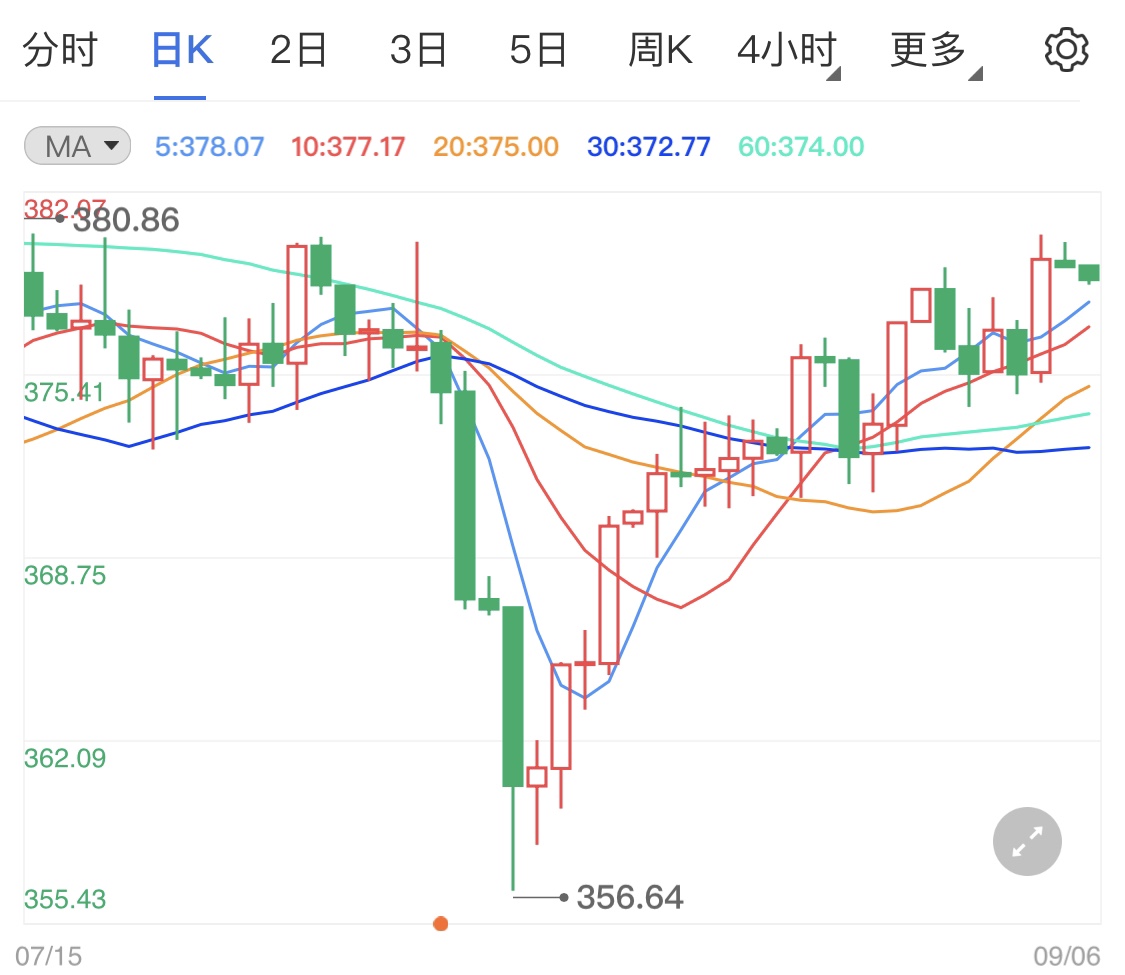Open the MA indicator dropdown
Screen dimensions: 1125x975
[x=76, y=145]
